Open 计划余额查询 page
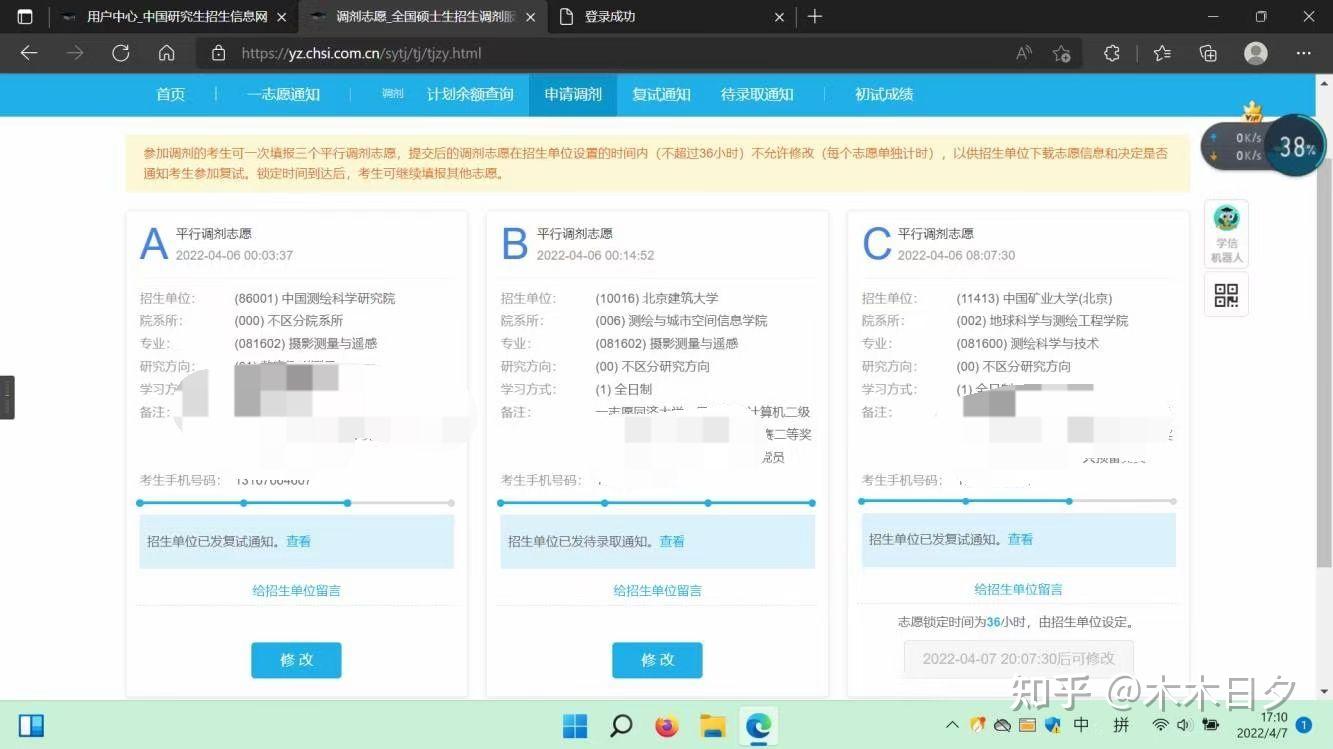The height and width of the screenshot is (749, 1333). 470,94
